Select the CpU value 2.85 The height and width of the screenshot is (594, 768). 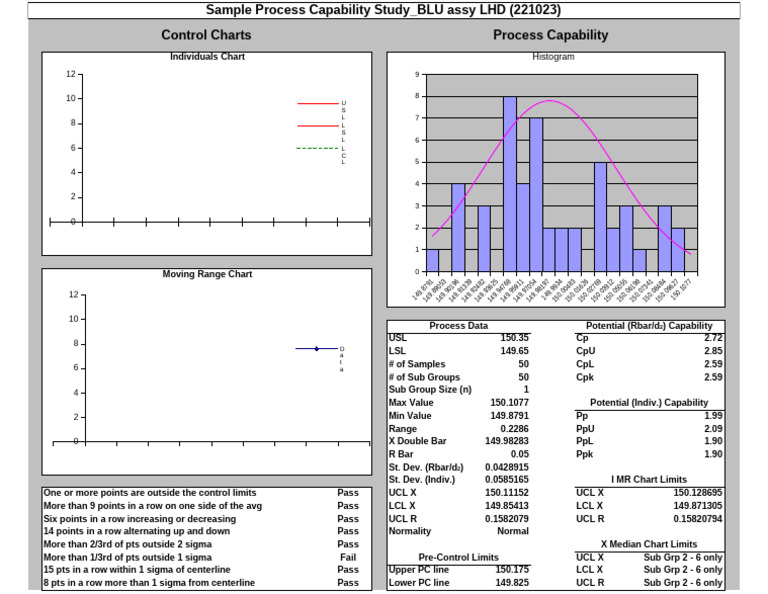(x=713, y=351)
